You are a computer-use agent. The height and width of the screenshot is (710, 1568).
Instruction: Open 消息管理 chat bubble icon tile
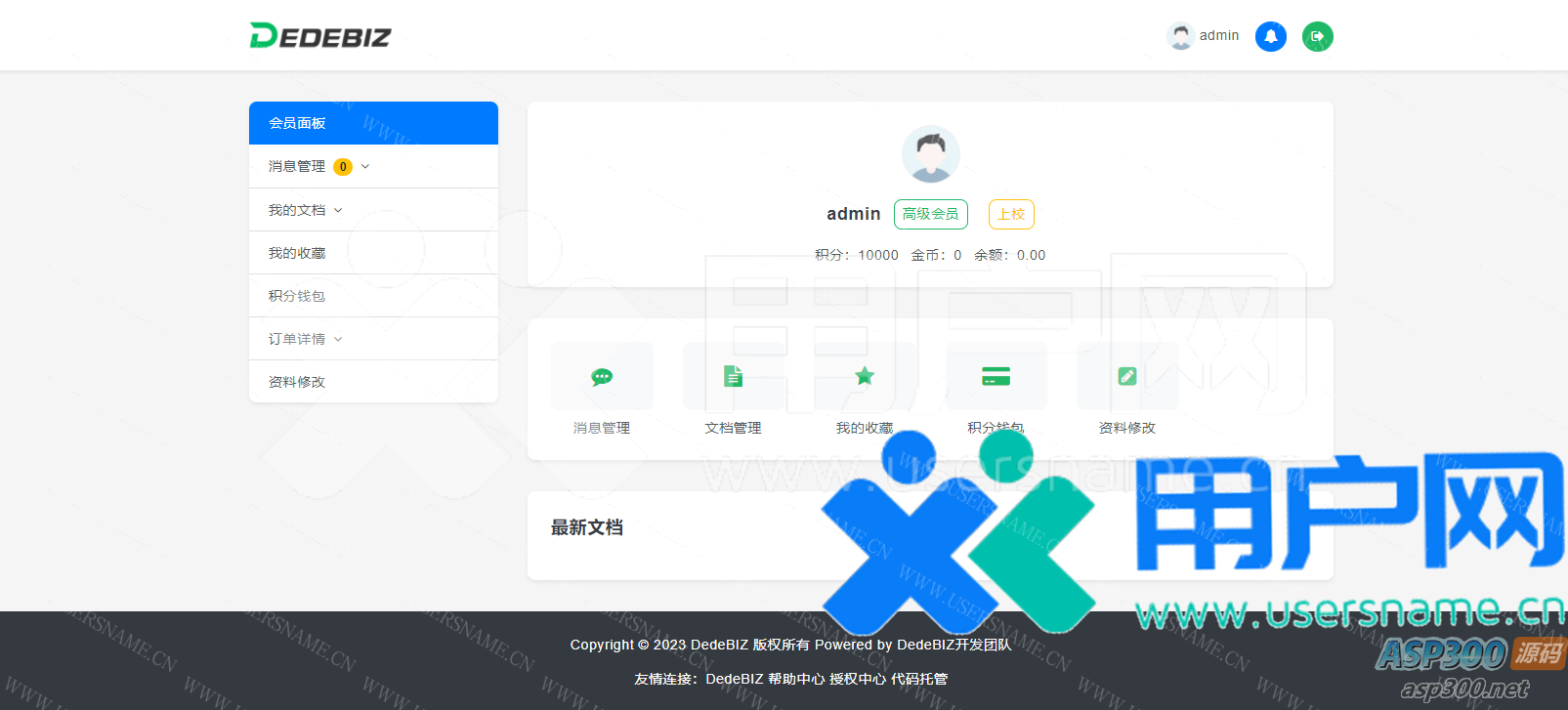(x=602, y=377)
